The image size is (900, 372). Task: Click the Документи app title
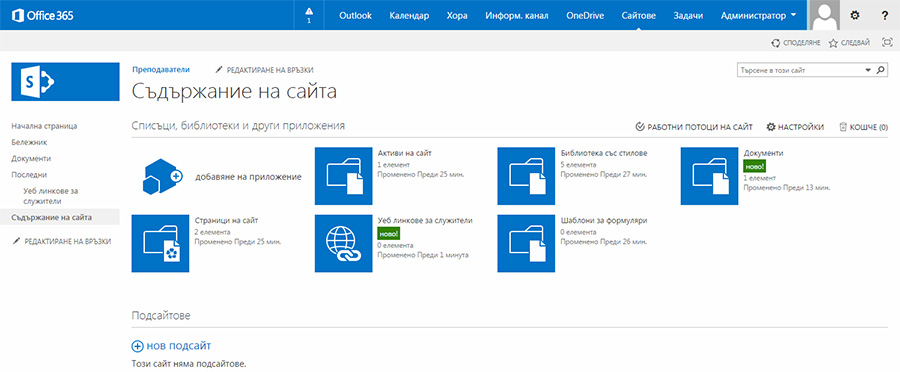763,153
